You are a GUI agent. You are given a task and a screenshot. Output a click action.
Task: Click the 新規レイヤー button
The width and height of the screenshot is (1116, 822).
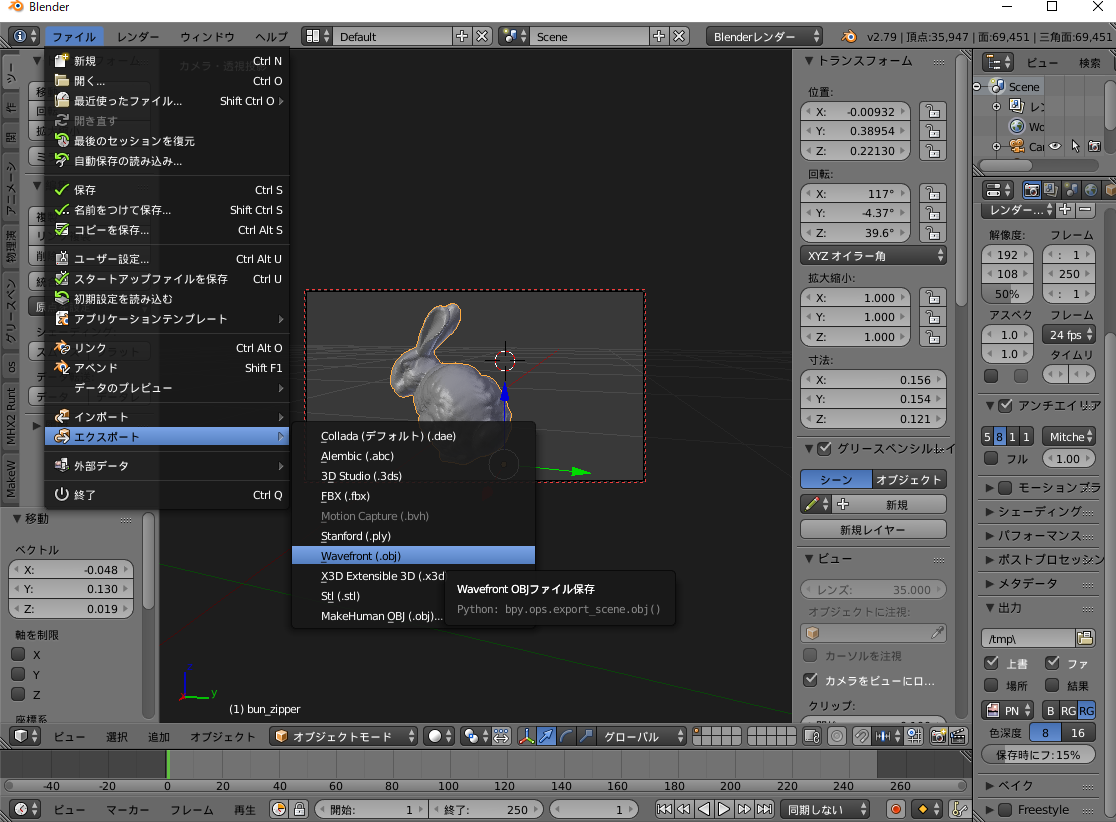(x=873, y=529)
